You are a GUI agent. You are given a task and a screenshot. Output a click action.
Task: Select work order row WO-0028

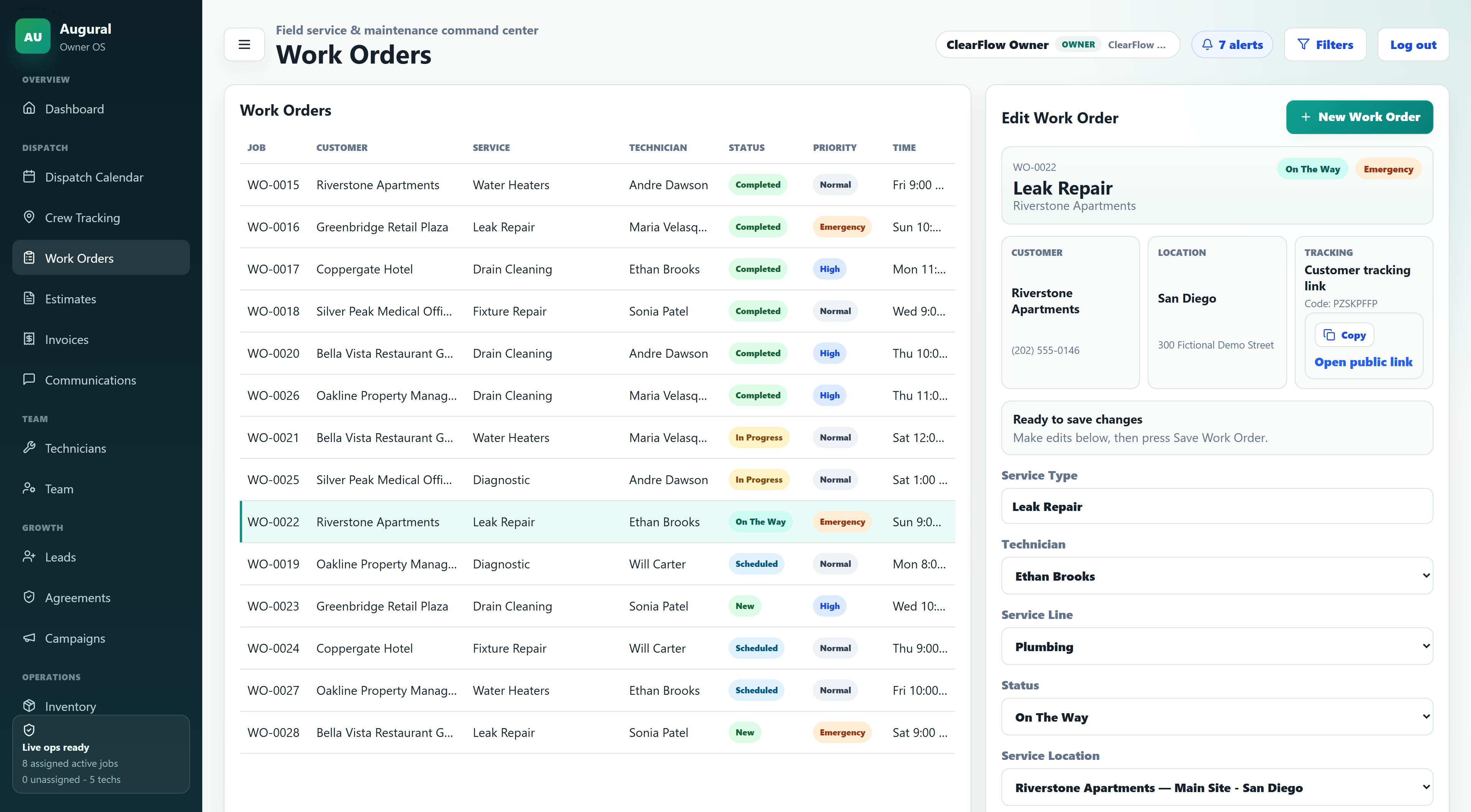tap(597, 733)
